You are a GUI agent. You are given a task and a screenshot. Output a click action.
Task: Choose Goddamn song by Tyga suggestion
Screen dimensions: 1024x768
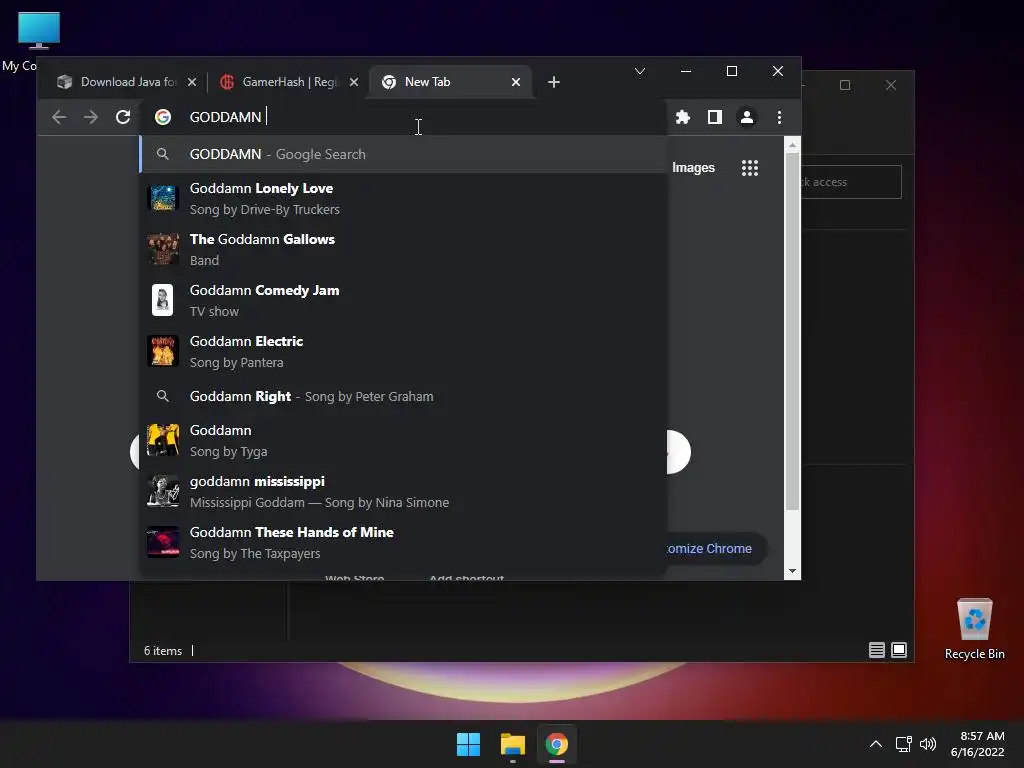click(404, 441)
